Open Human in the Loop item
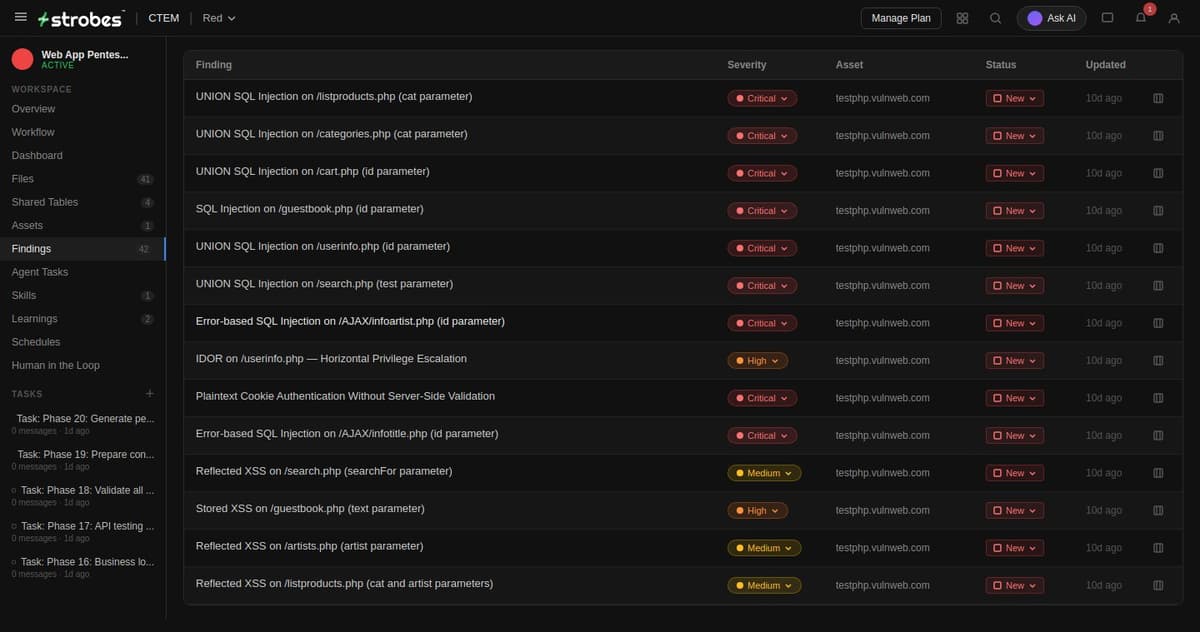Image resolution: width=1200 pixels, height=632 pixels. (x=83, y=365)
